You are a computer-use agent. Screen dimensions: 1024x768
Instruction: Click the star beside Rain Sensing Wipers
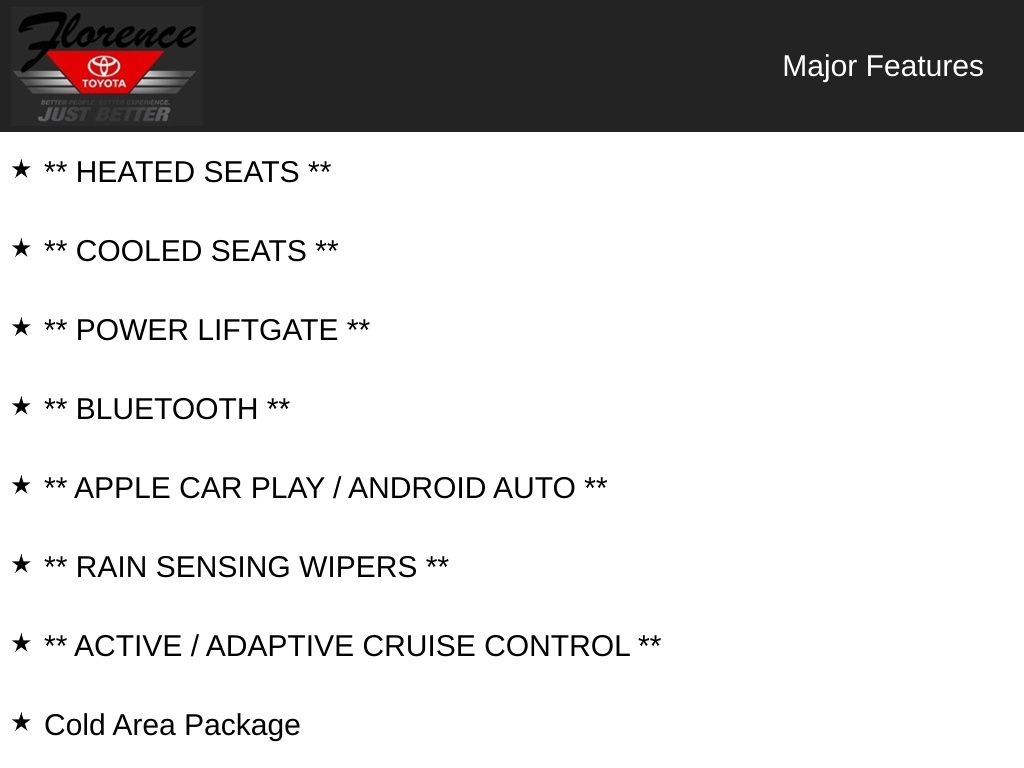(21, 565)
